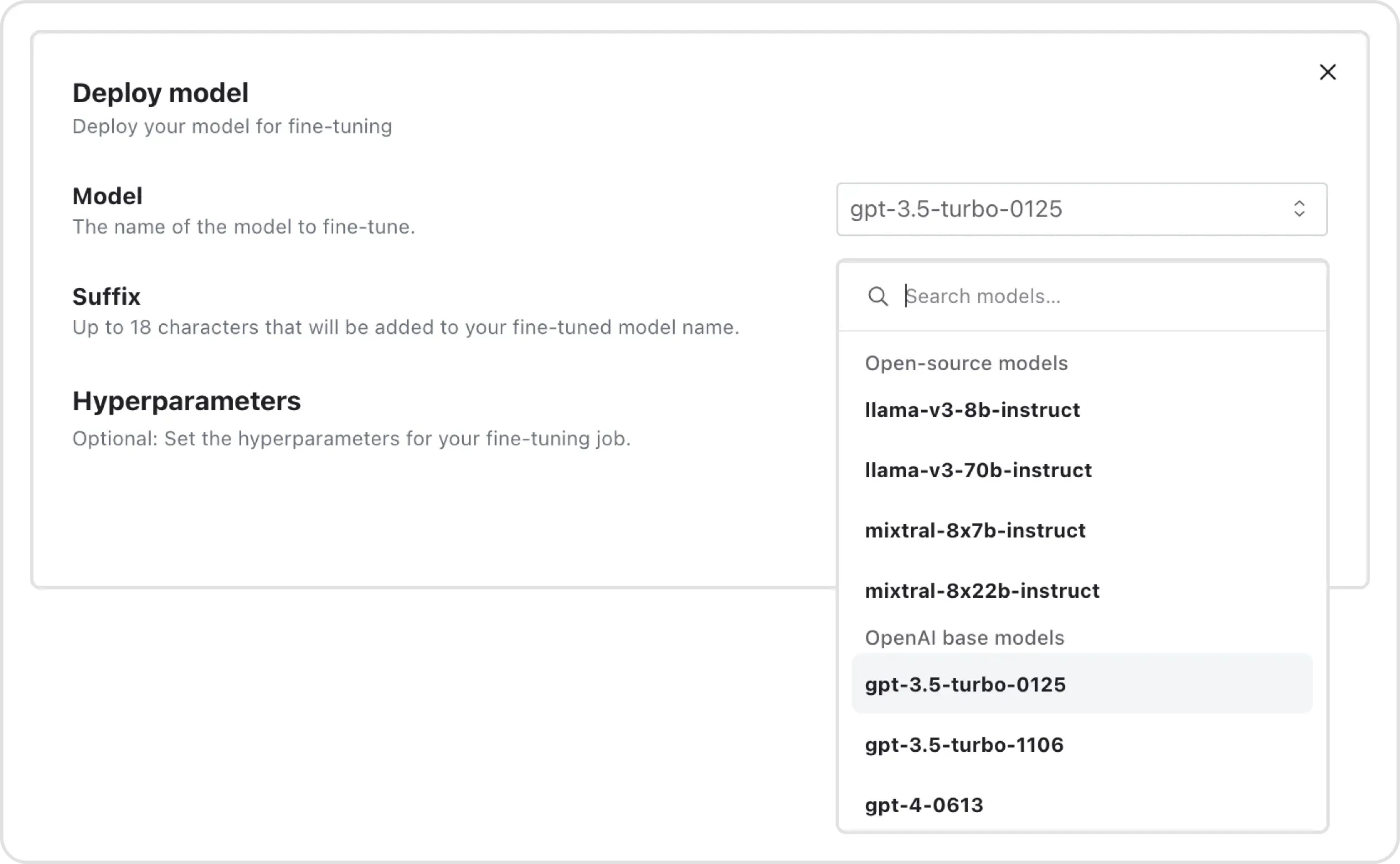Close the Deploy model dialog
Viewport: 1400px width, 864px height.
[1327, 72]
